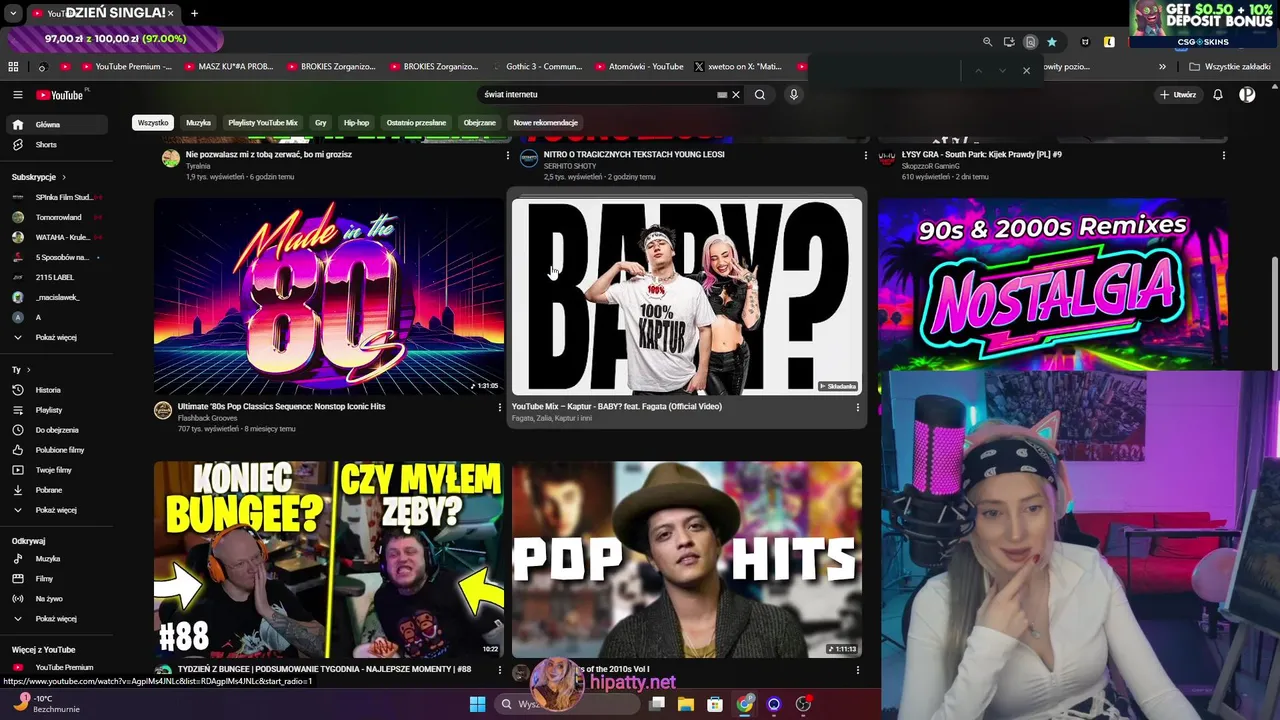
Task: Select the Hip-hop filter chip
Action: (356, 123)
